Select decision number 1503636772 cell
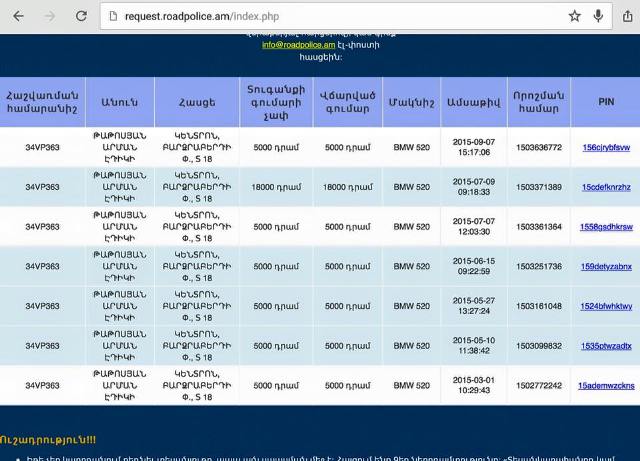 [539, 147]
